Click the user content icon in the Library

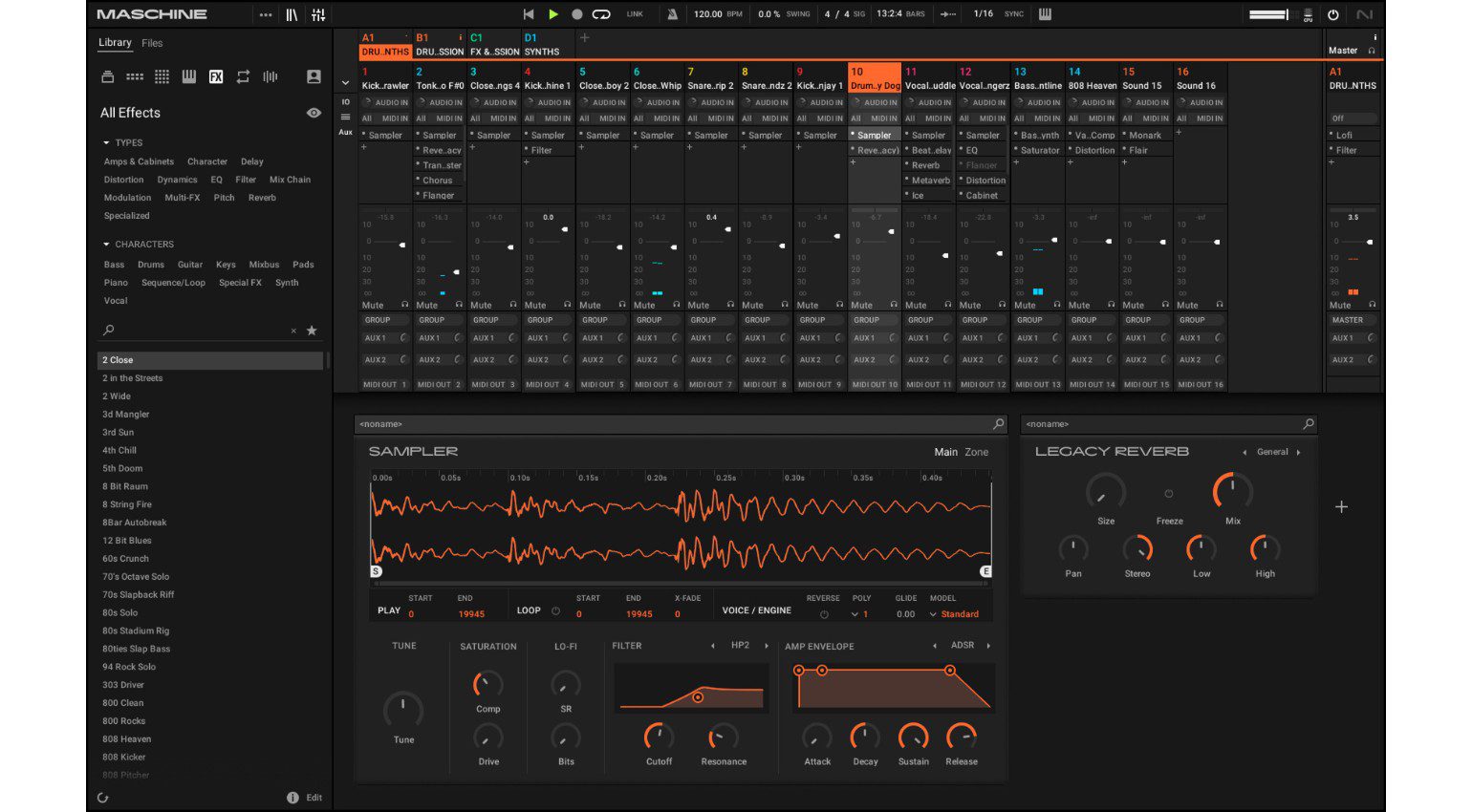pyautogui.click(x=314, y=76)
